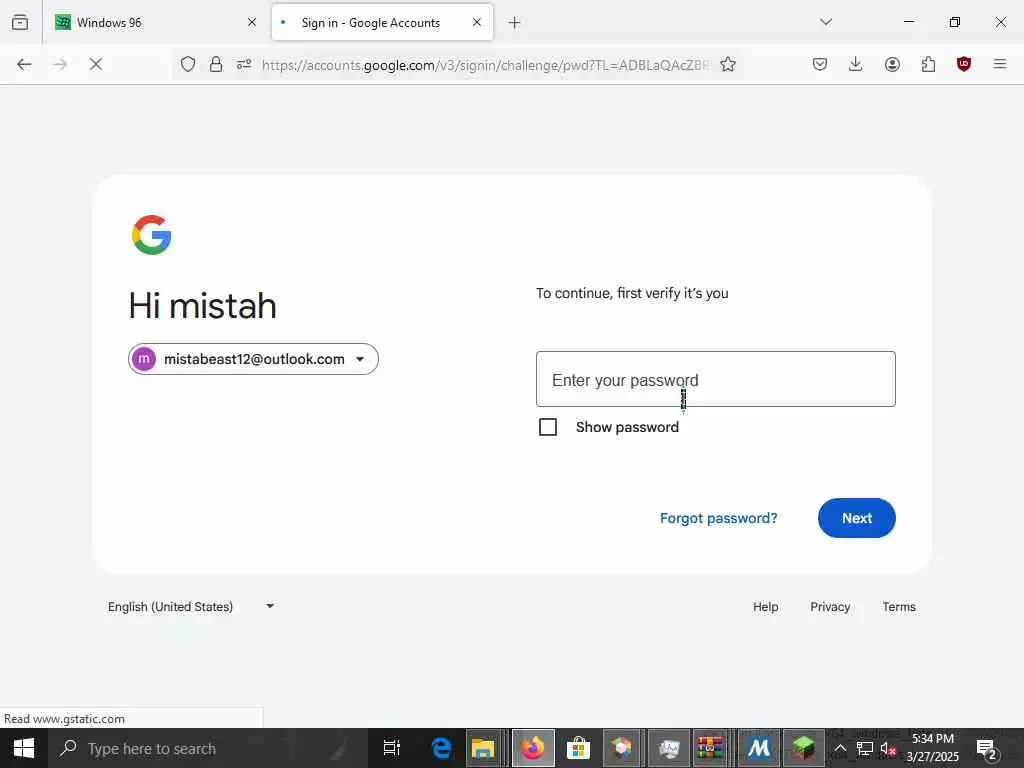This screenshot has height=768, width=1024.
Task: Open the tracking protection shield icon
Action: pos(188,64)
